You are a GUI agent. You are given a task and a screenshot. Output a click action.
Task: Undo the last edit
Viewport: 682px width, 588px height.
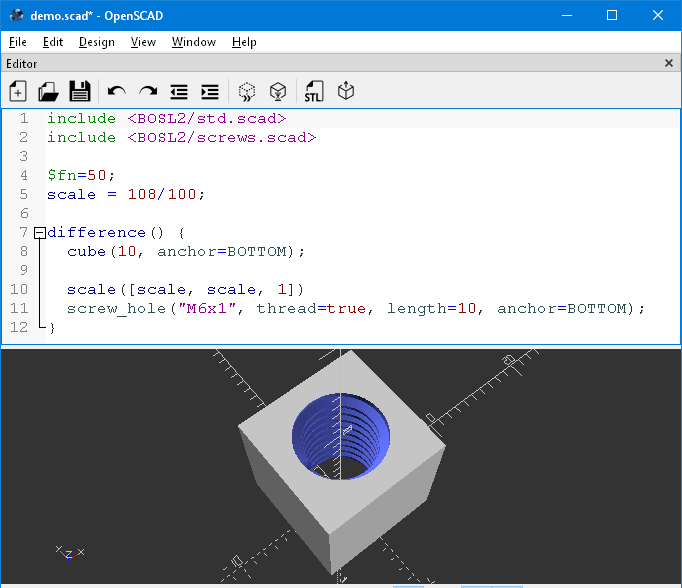116,92
